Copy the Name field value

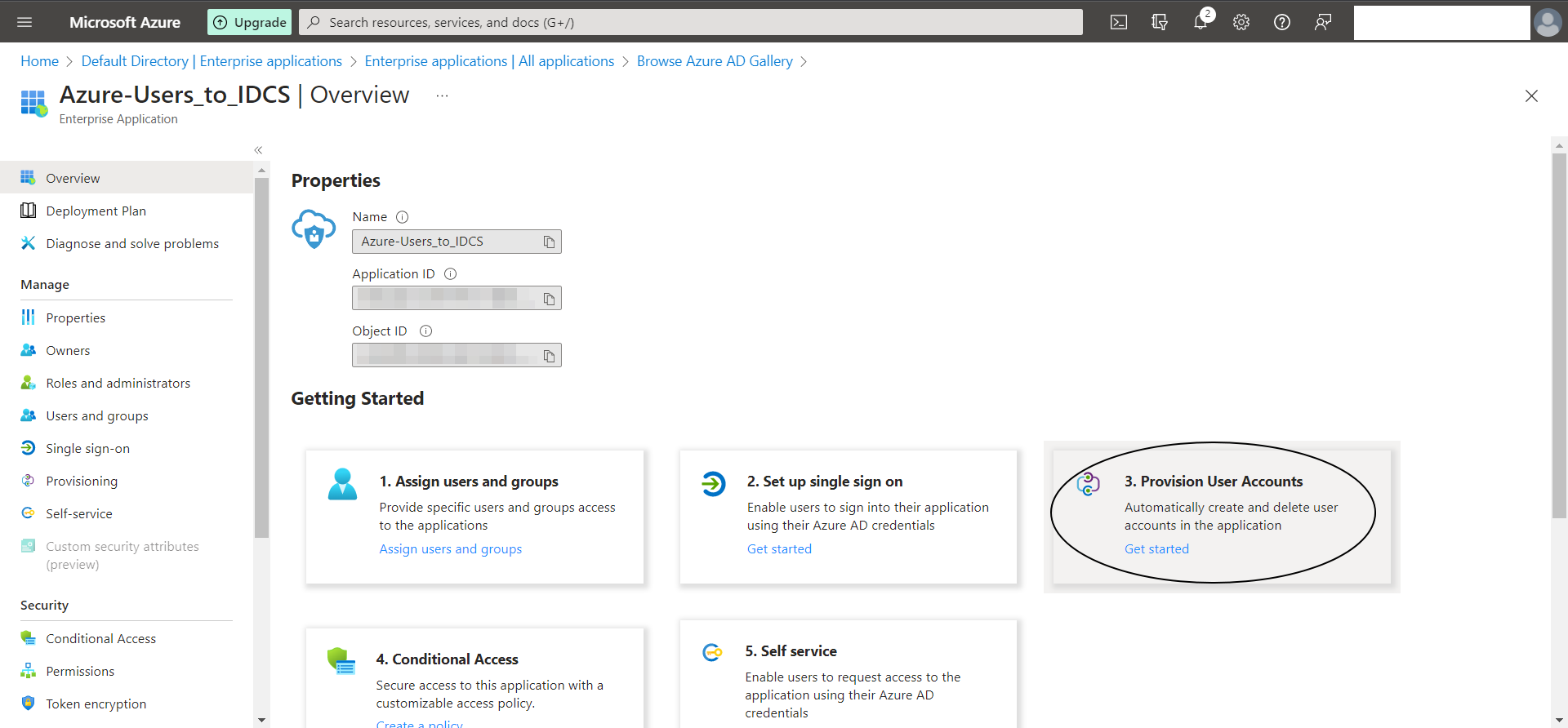(x=549, y=242)
